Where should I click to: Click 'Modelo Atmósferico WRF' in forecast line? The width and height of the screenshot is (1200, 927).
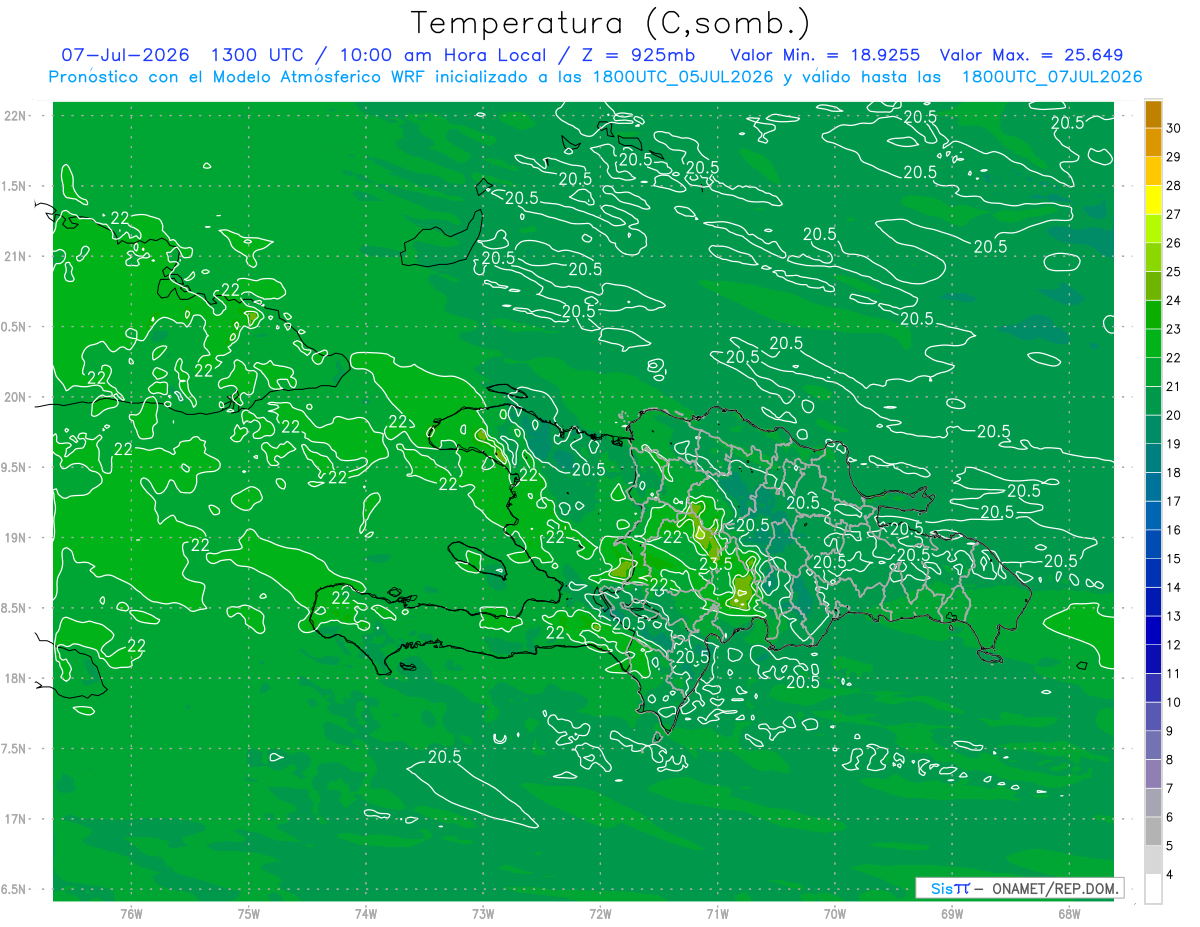coord(321,77)
